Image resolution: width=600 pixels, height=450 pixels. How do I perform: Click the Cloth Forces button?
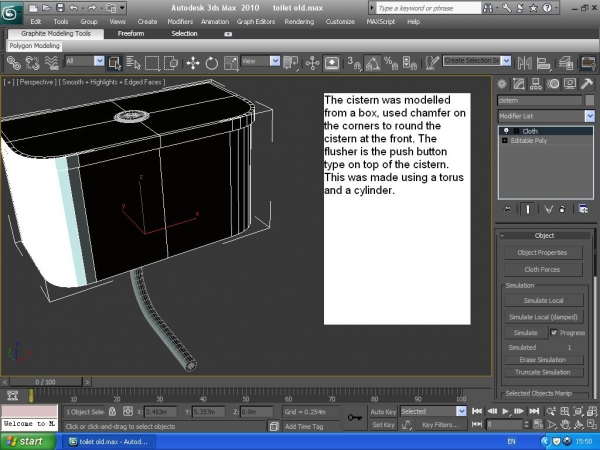[543, 269]
